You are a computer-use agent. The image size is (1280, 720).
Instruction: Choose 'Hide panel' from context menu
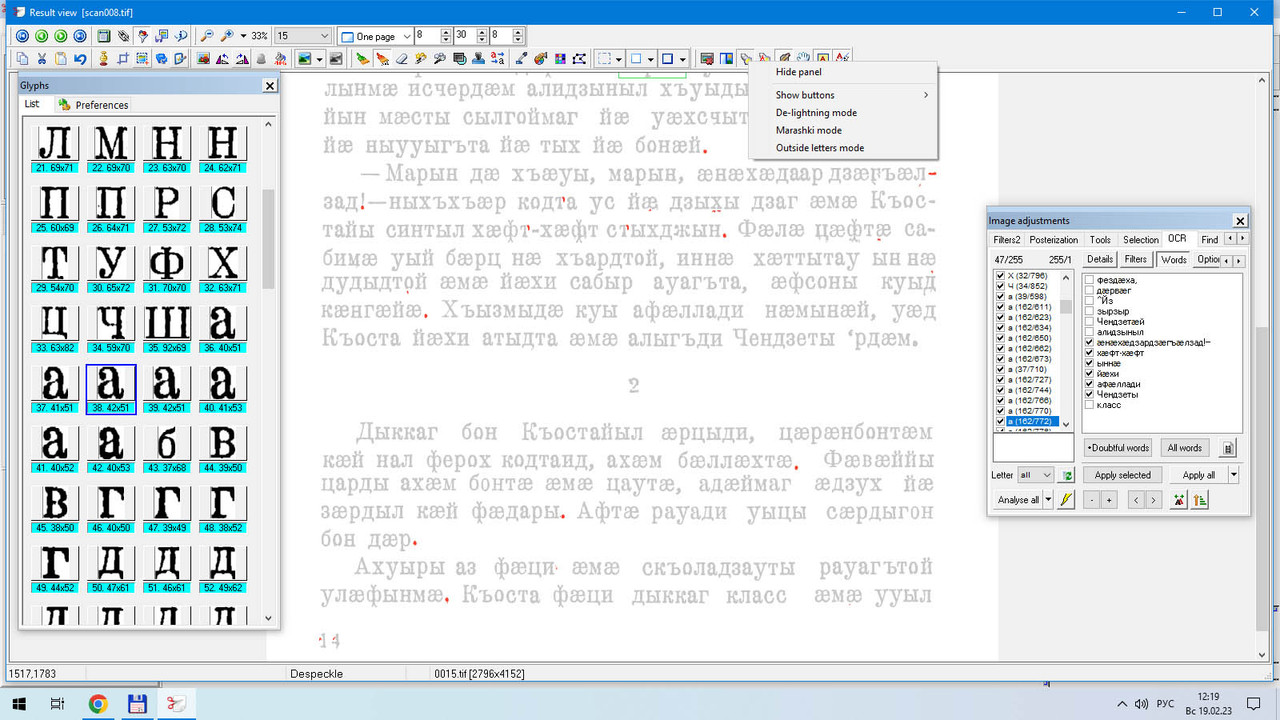[x=843, y=72]
